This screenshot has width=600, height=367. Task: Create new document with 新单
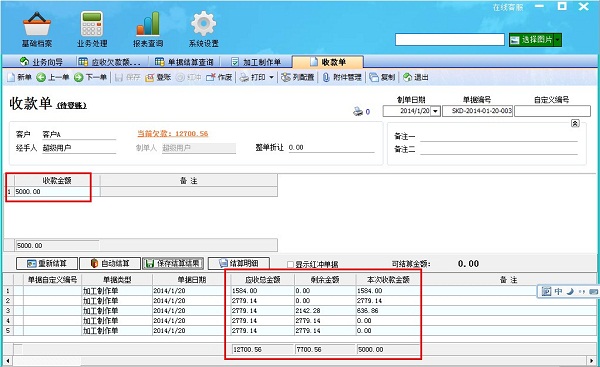(x=20, y=77)
